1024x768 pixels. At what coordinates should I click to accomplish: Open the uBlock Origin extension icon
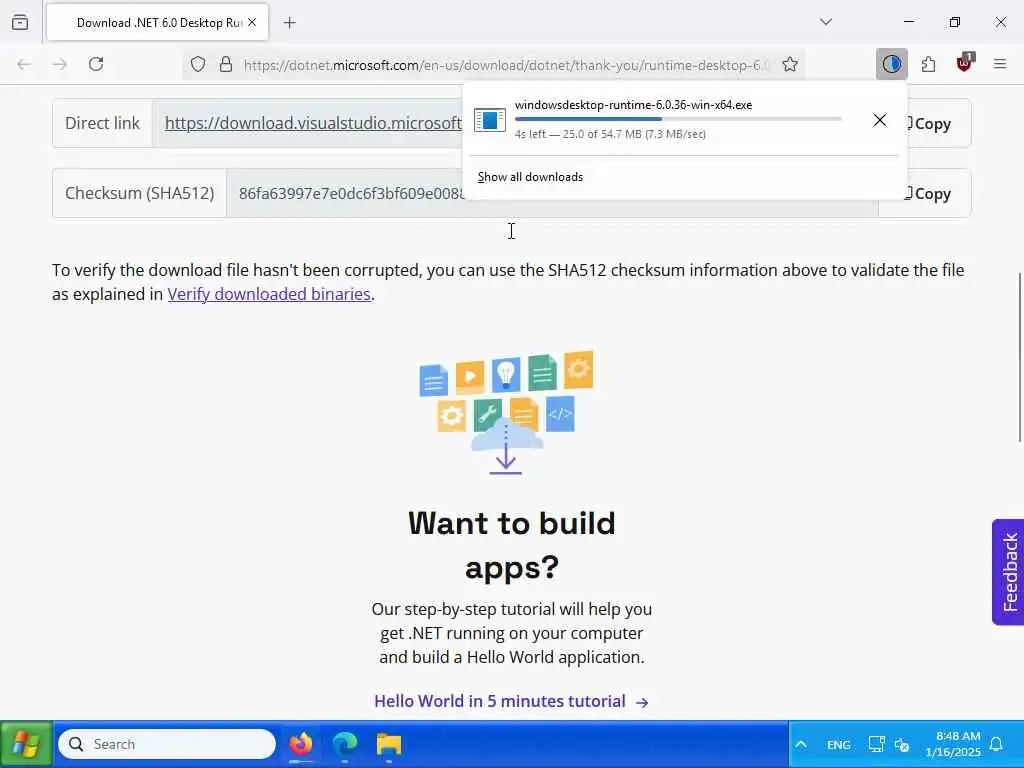[965, 63]
